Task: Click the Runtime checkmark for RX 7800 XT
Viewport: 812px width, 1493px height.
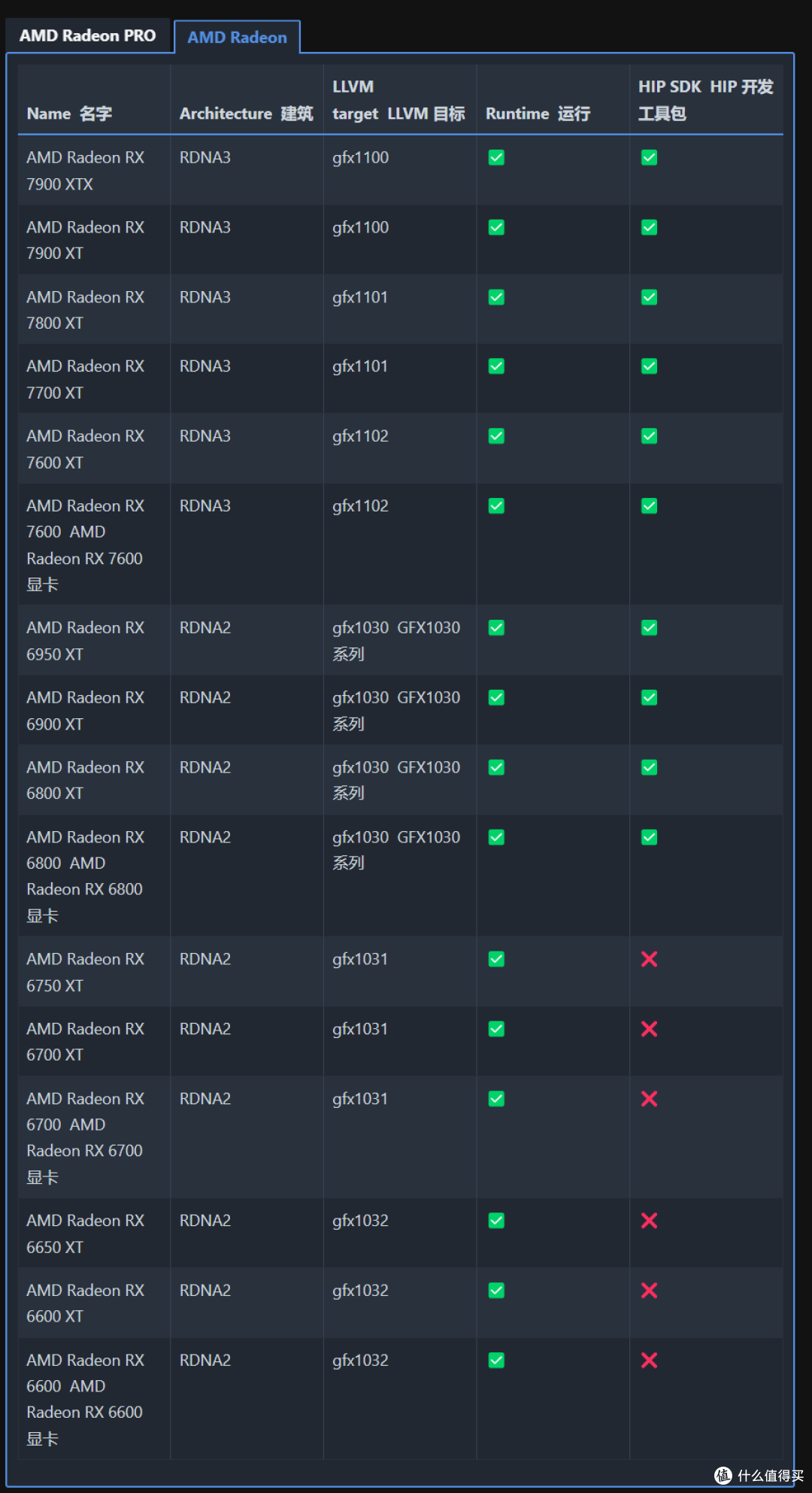Action: [496, 297]
